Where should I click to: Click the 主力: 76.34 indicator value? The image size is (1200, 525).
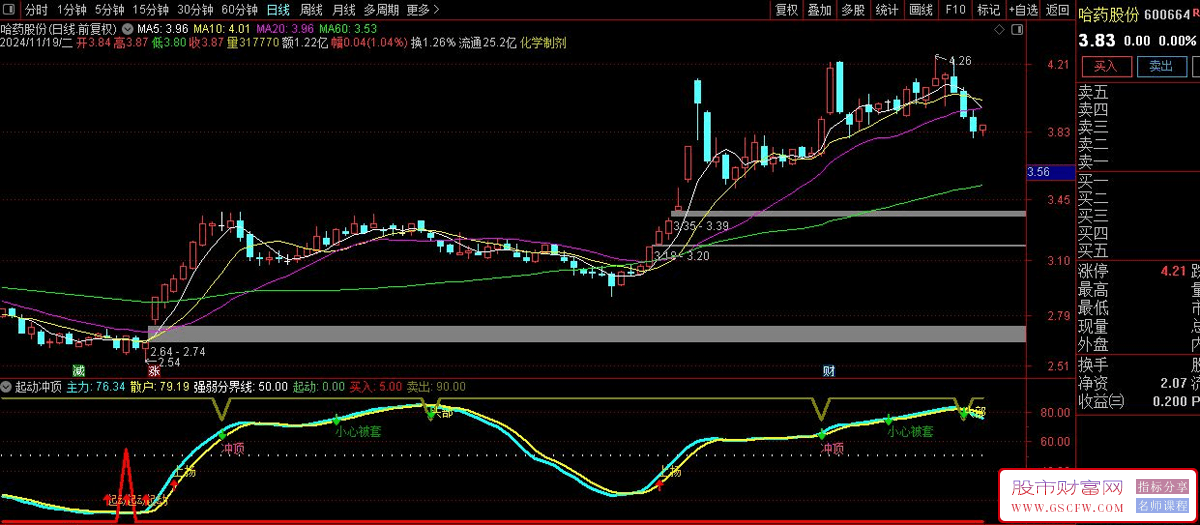(x=96, y=386)
